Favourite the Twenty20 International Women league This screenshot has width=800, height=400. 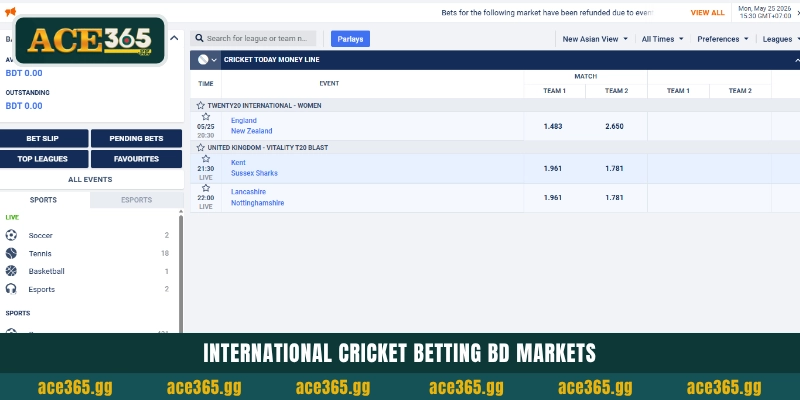point(201,105)
